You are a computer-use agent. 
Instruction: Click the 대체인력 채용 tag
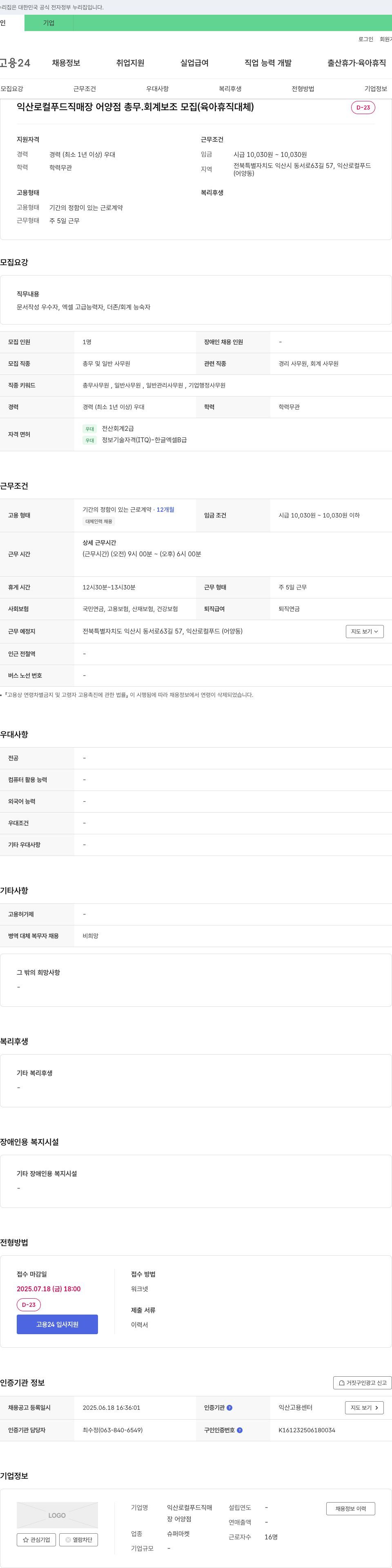(x=98, y=521)
